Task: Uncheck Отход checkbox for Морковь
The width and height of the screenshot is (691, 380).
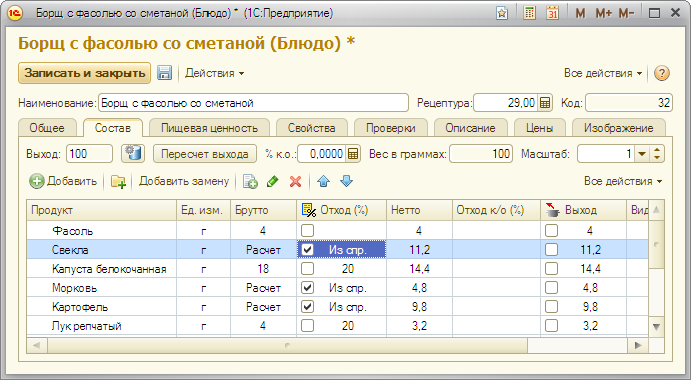Action: tap(307, 287)
